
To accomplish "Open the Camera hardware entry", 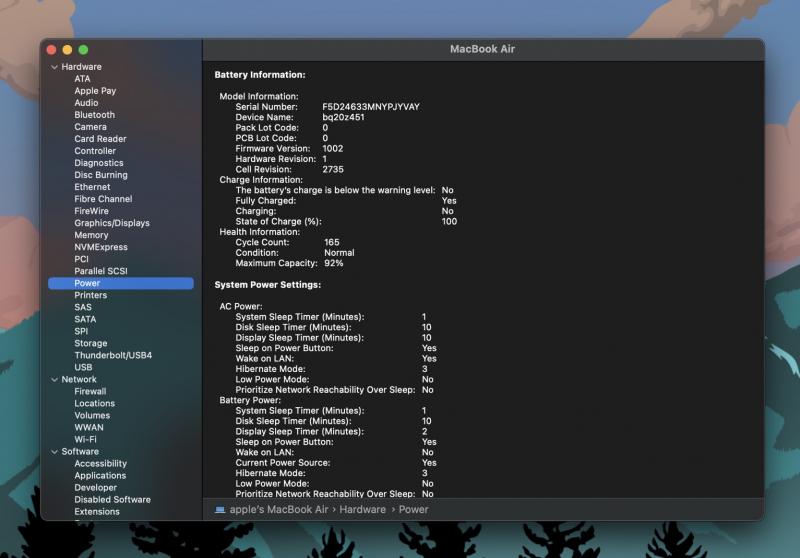I will click(90, 126).
